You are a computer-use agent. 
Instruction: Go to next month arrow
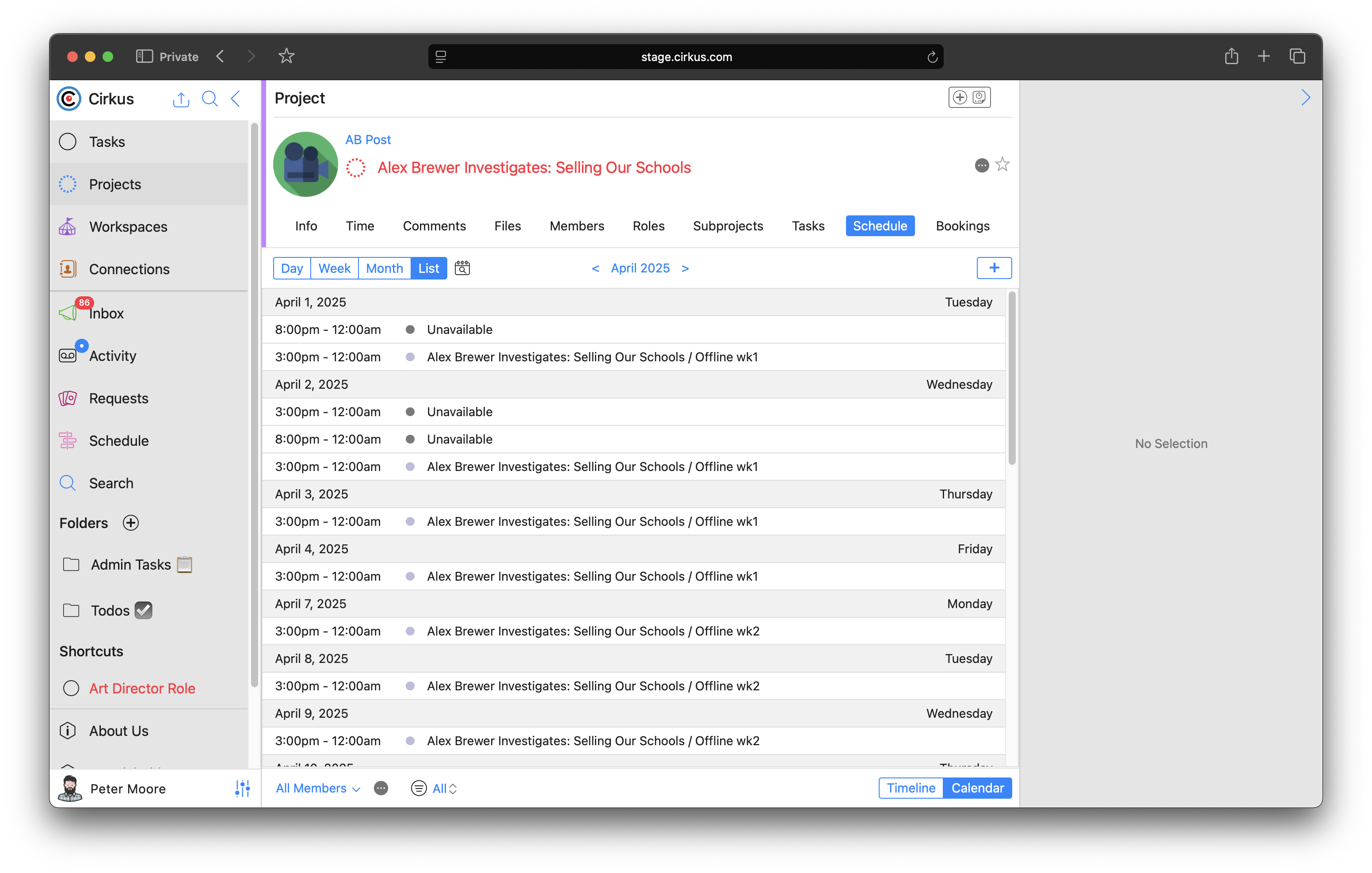(x=686, y=268)
